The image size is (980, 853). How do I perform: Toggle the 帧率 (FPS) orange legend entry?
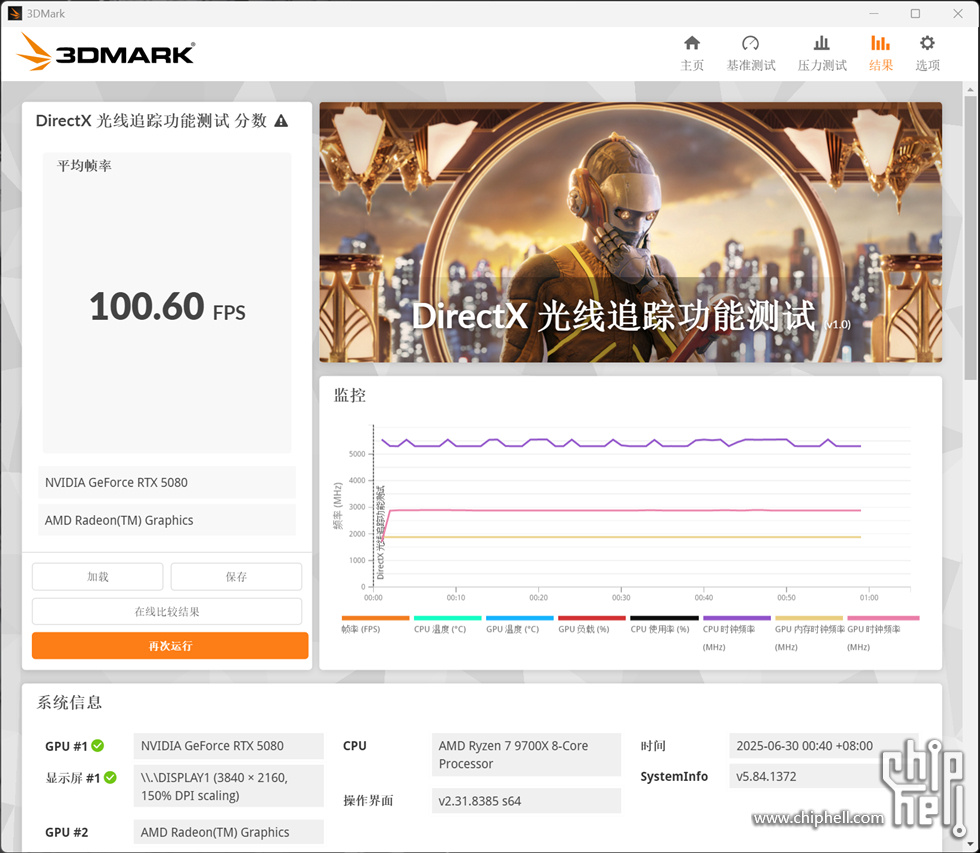point(375,624)
